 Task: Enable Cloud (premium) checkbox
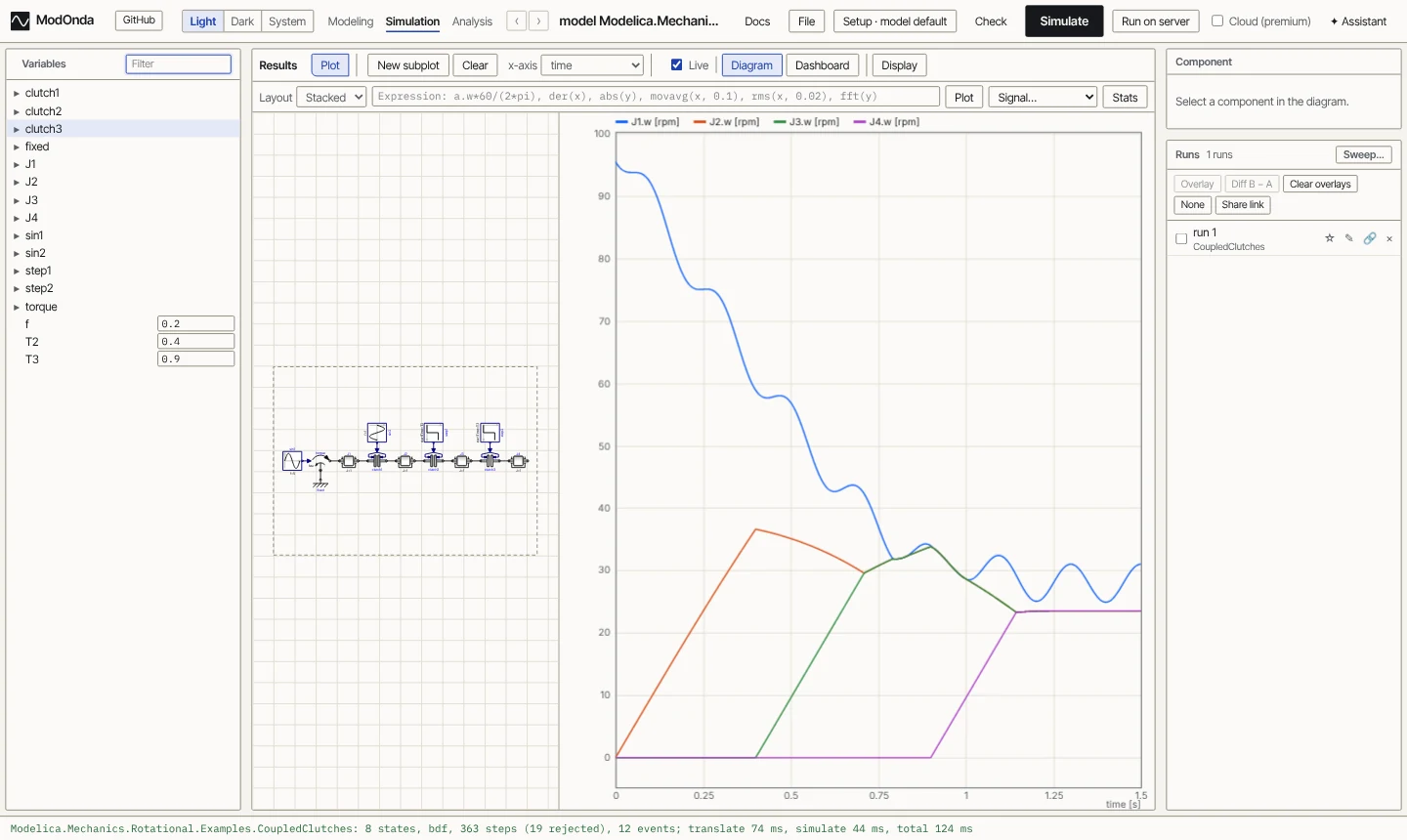pyautogui.click(x=1217, y=21)
